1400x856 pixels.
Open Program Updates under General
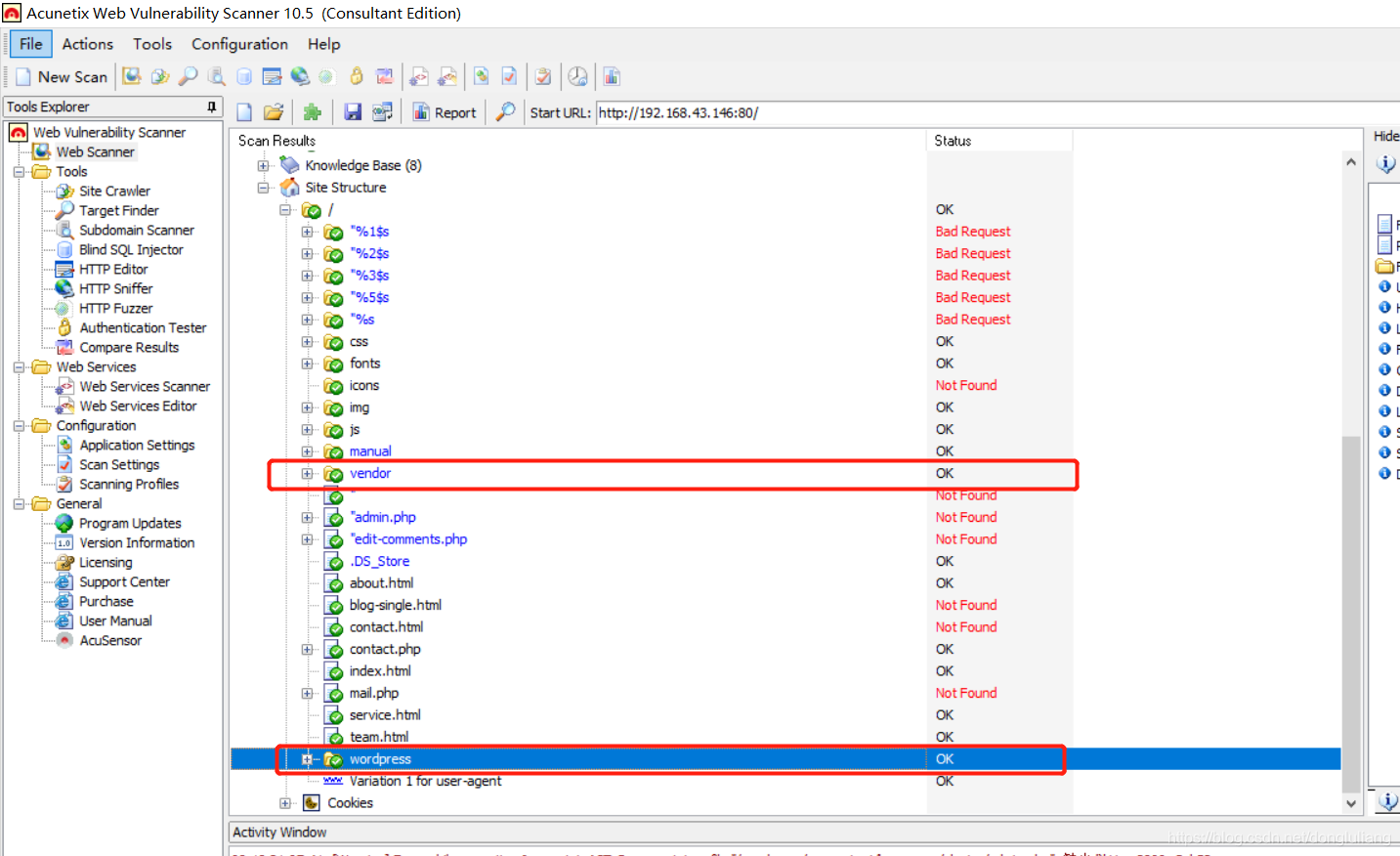point(130,524)
